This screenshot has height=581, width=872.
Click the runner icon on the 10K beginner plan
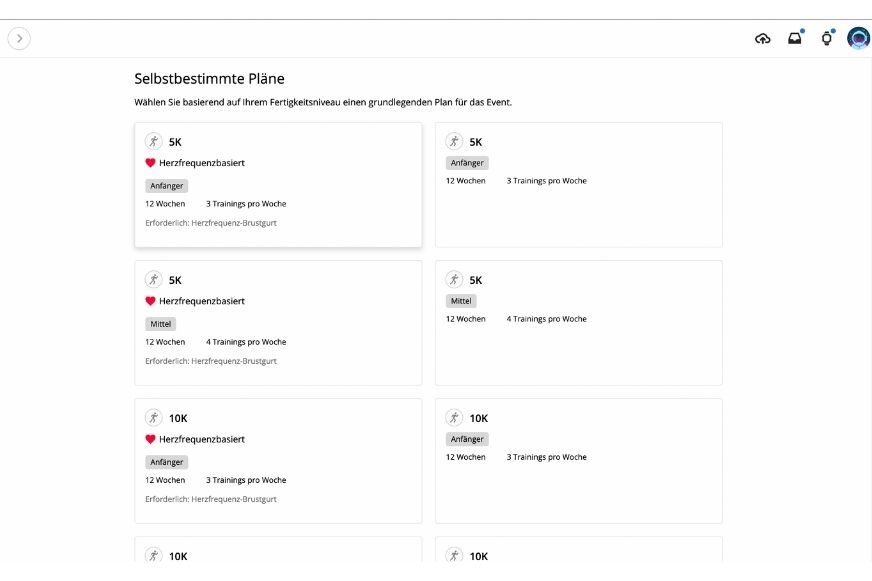pos(455,418)
